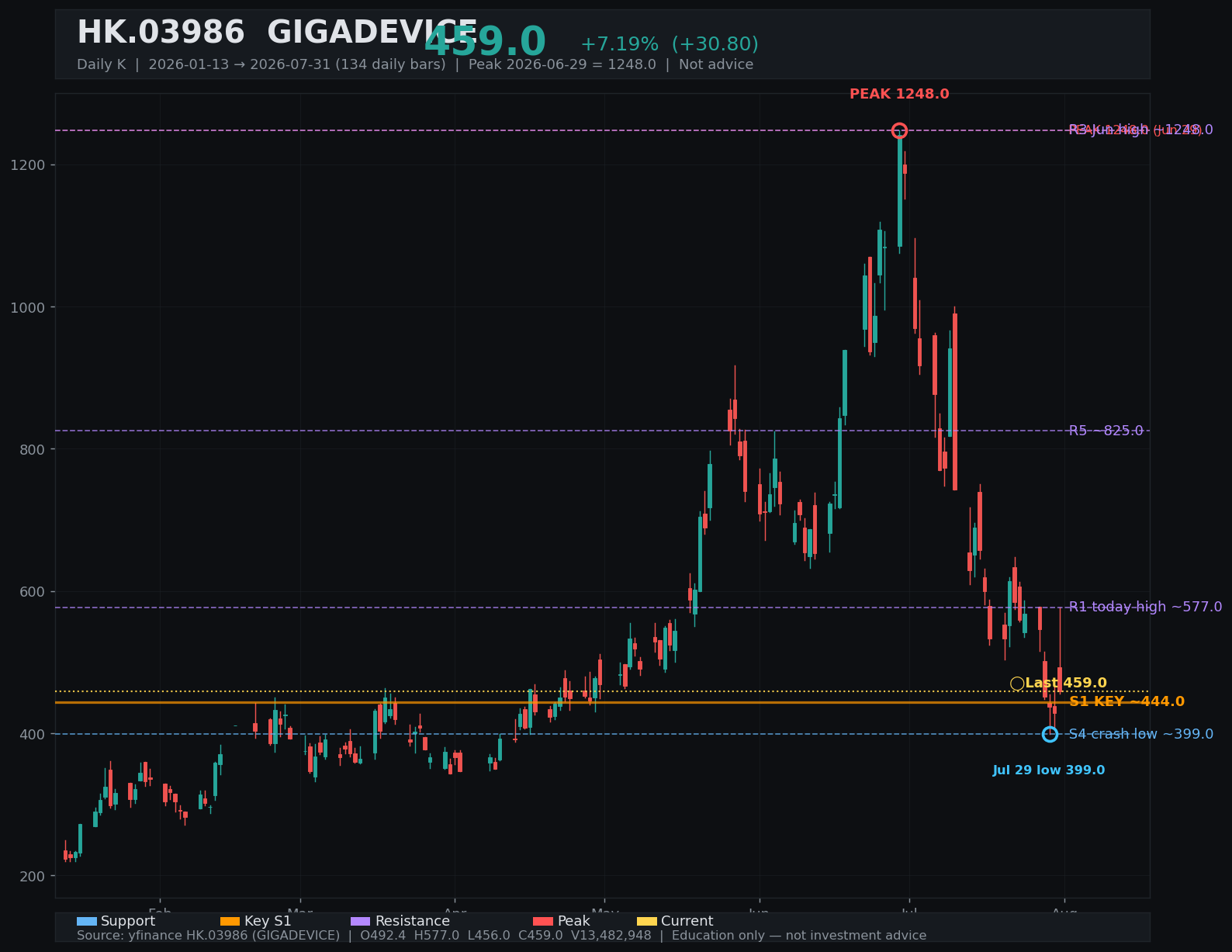Click the 600 y-axis tick label
The width and height of the screenshot is (1232, 952).
32,592
